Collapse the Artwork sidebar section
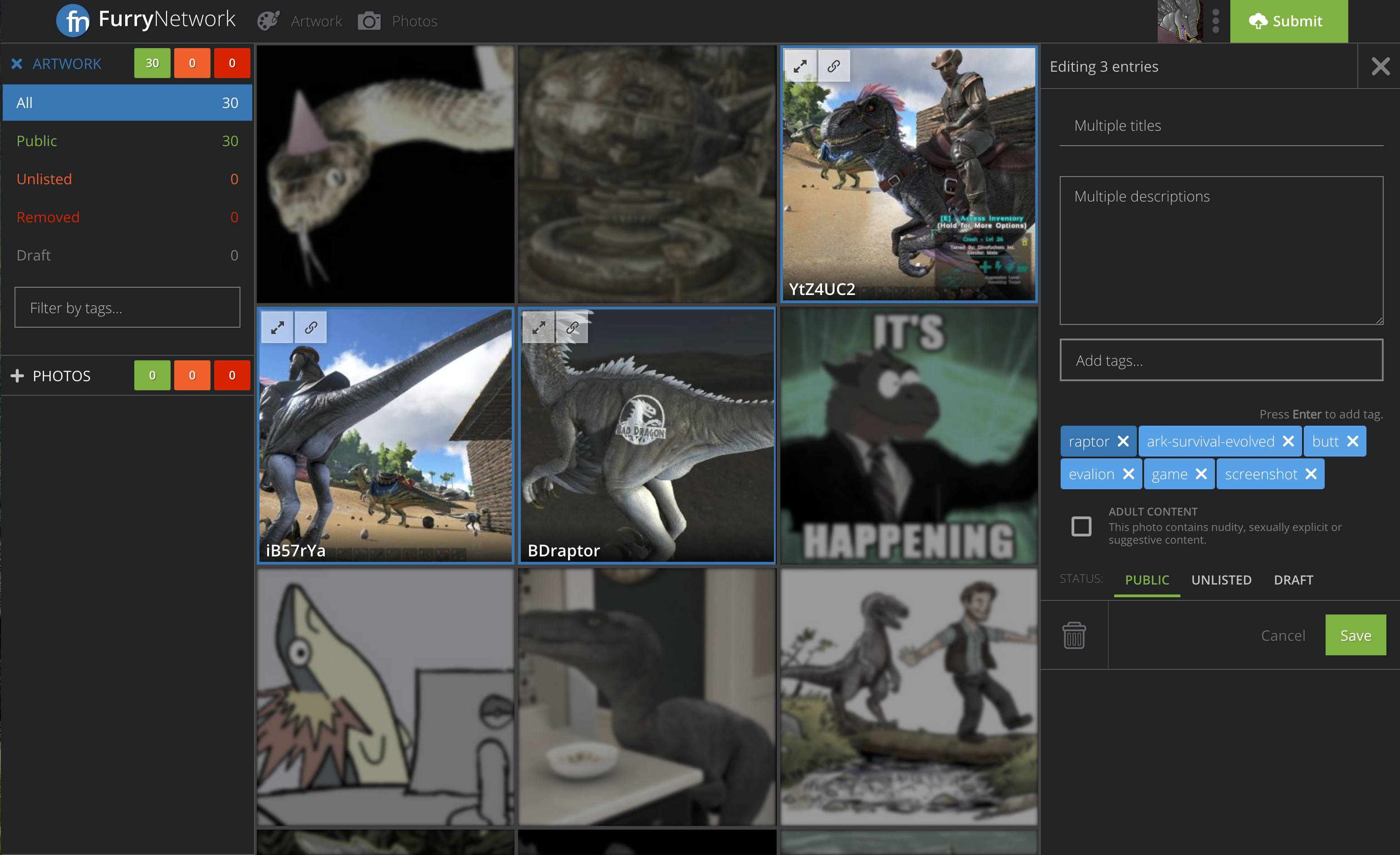1400x855 pixels. [x=17, y=64]
